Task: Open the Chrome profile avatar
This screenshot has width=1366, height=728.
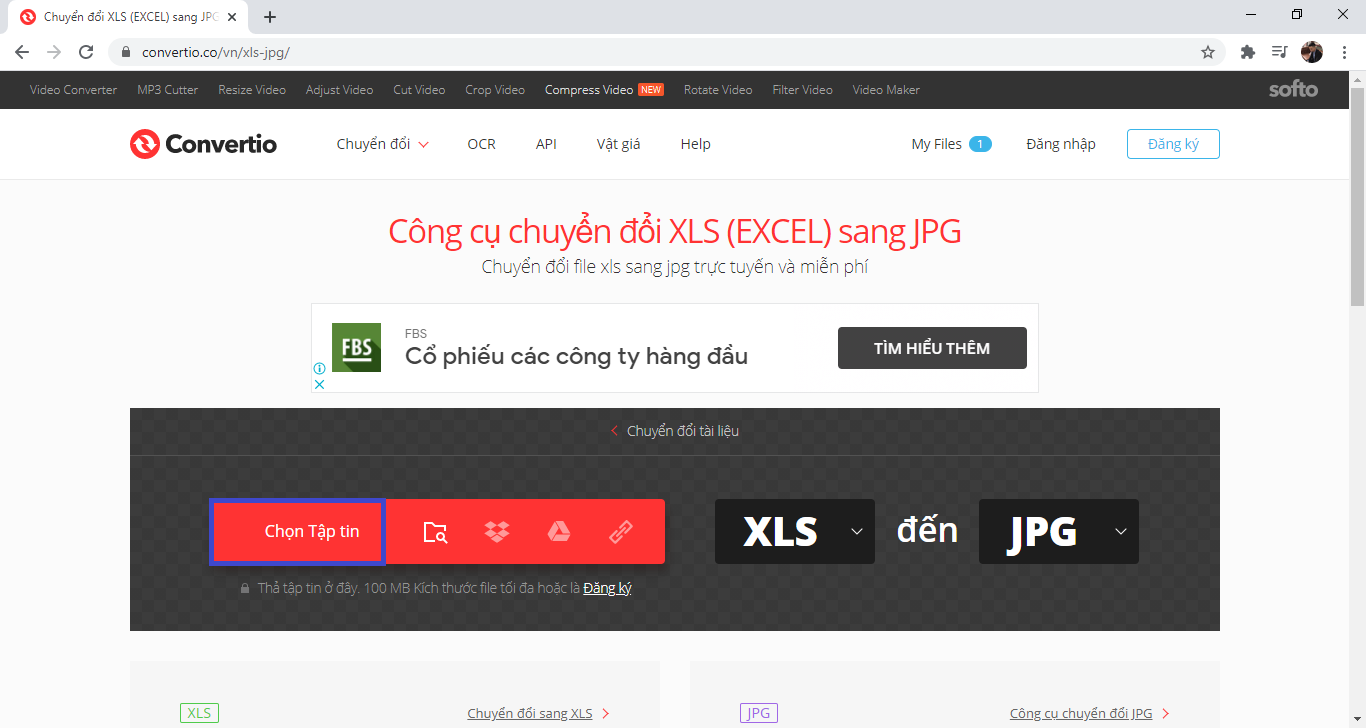Action: click(1312, 52)
